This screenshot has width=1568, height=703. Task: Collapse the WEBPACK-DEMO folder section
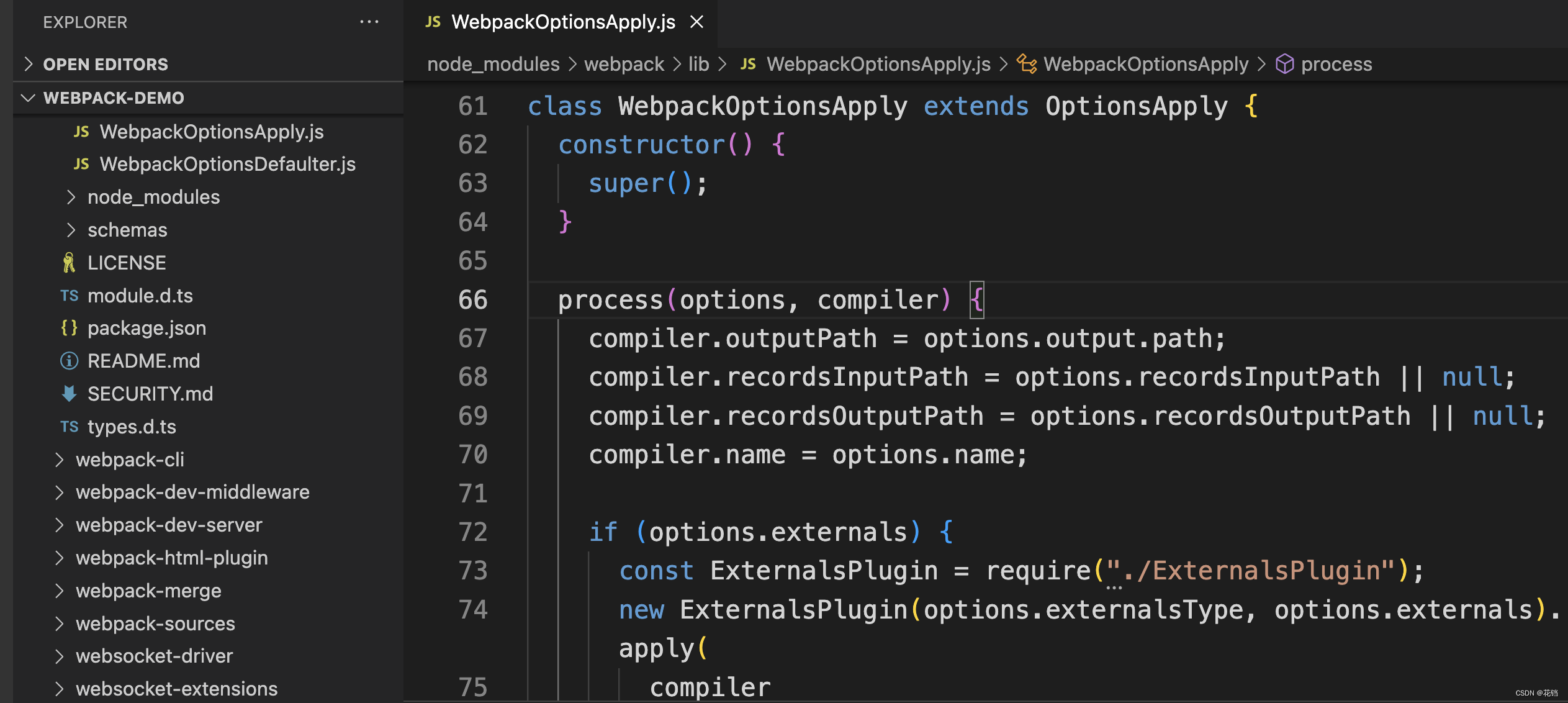coord(29,98)
